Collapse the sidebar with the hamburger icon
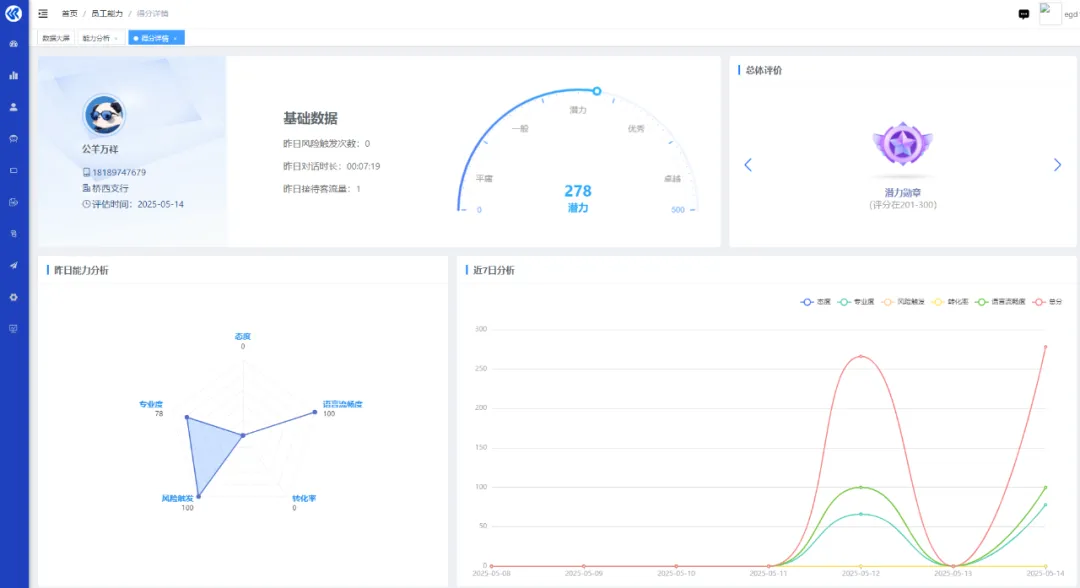The image size is (1080, 588). click(x=43, y=13)
